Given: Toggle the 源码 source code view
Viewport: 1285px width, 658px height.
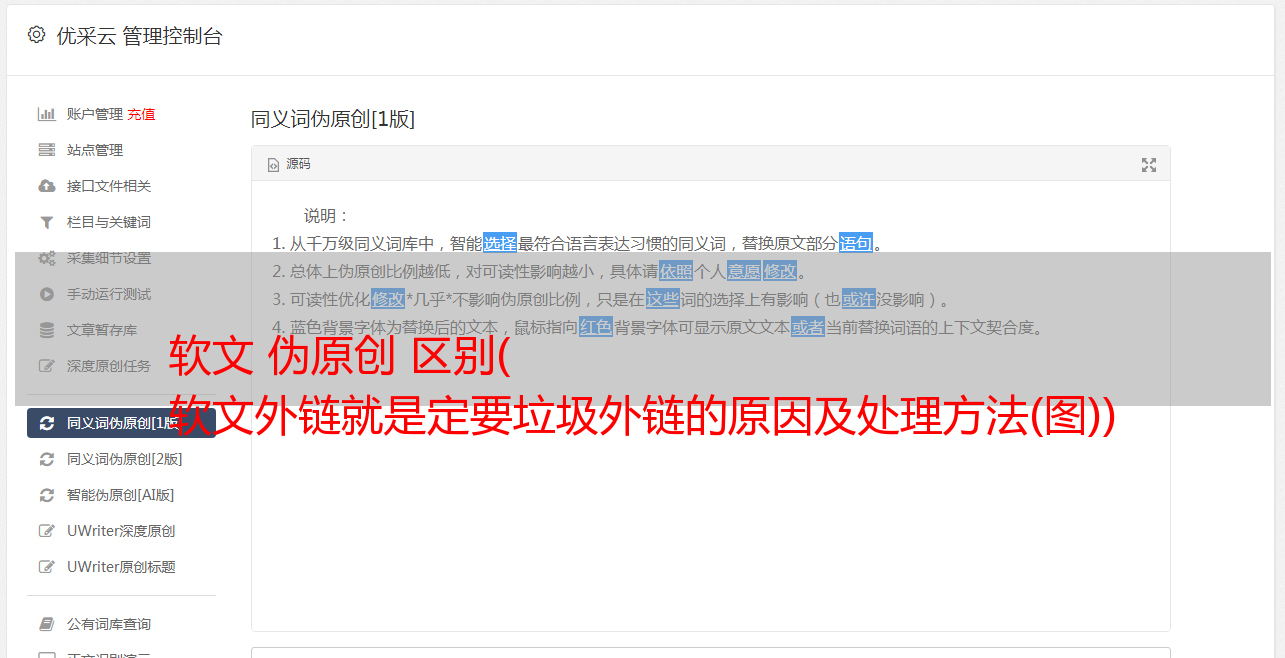Looking at the screenshot, I should click(289, 164).
